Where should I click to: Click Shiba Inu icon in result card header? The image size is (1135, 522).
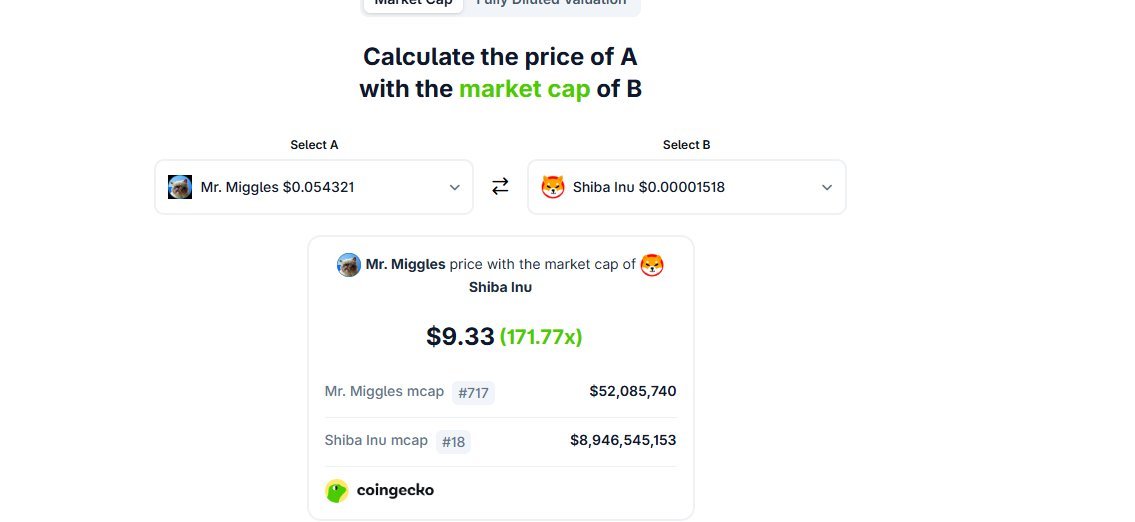tap(652, 265)
